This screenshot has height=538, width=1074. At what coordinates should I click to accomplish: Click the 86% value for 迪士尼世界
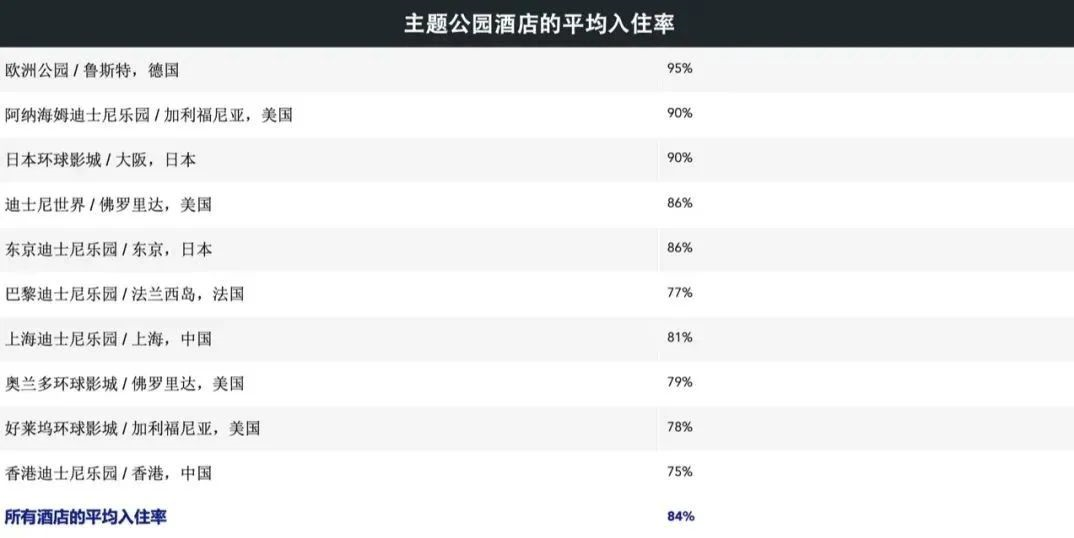point(679,203)
